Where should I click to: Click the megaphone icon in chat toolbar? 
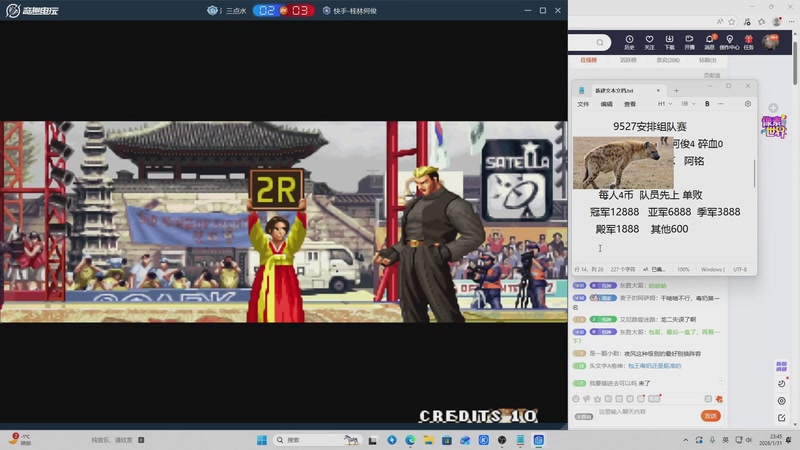click(x=587, y=399)
